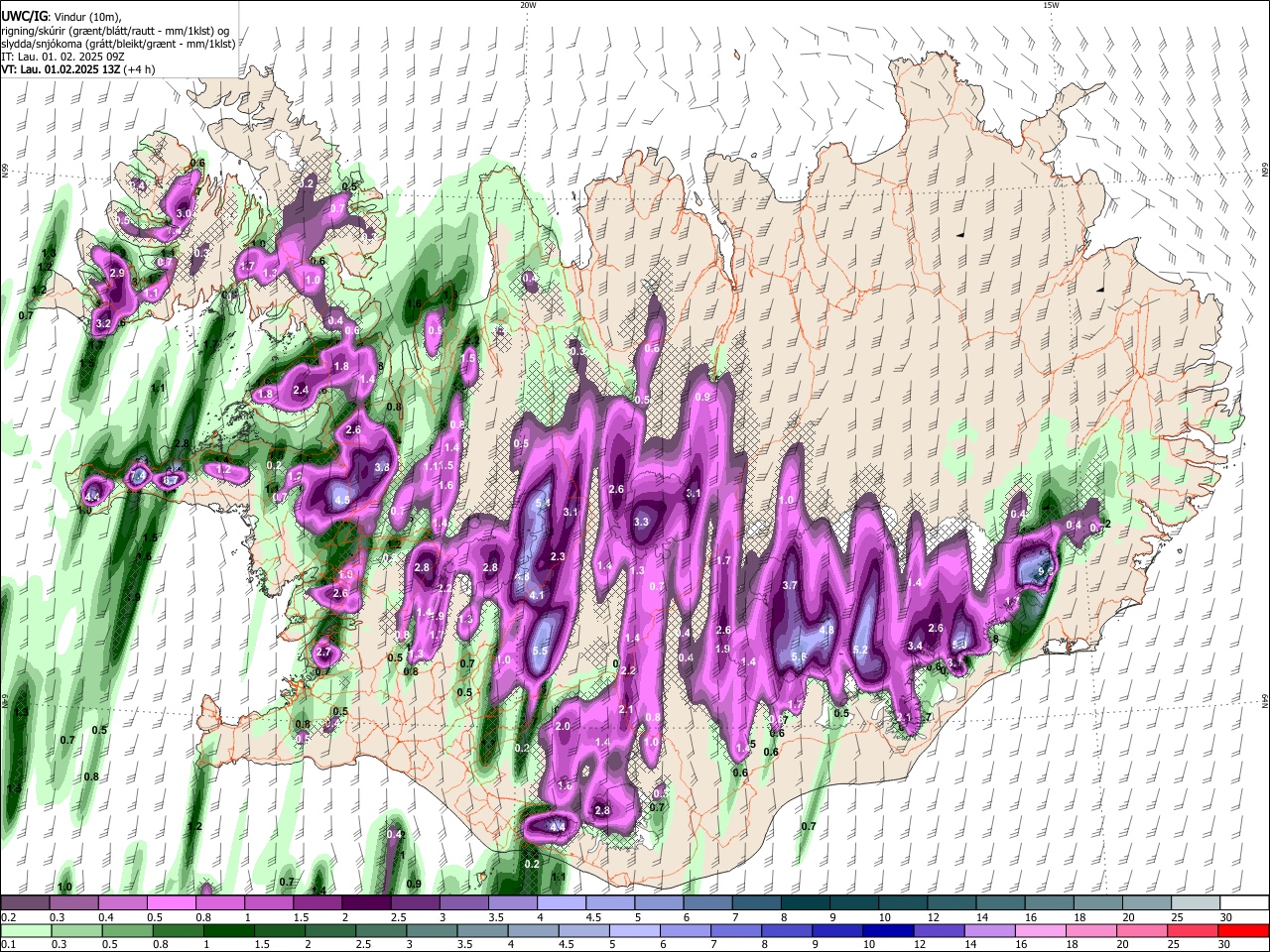The width and height of the screenshot is (1270, 952).
Task: Click the lavender 14 swatch in lower legend
Action: (x=990, y=931)
